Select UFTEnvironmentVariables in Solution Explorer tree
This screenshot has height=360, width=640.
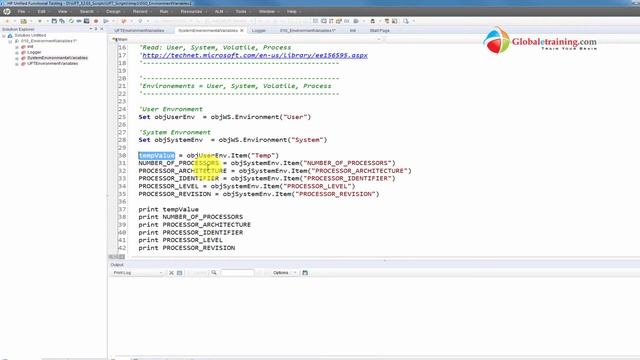(52, 64)
